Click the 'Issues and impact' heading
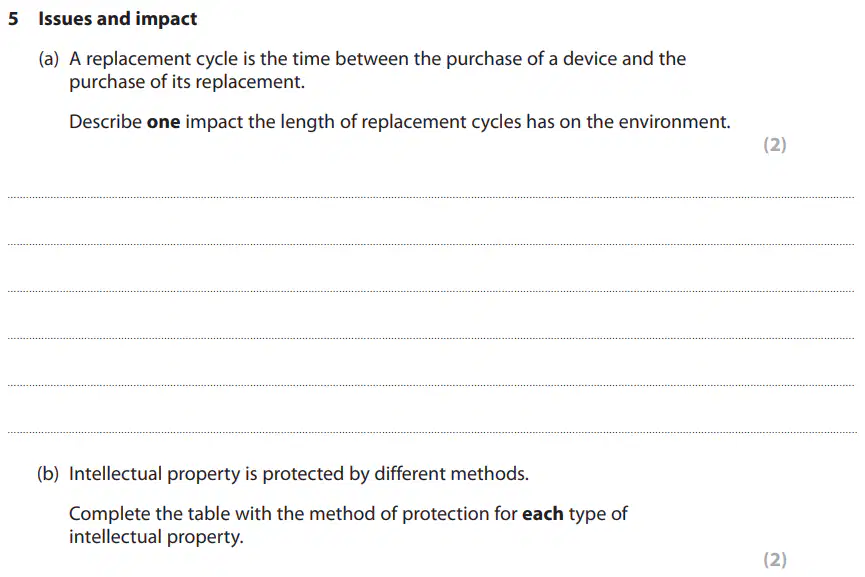Viewport: 865px width, 577px height. [x=118, y=19]
